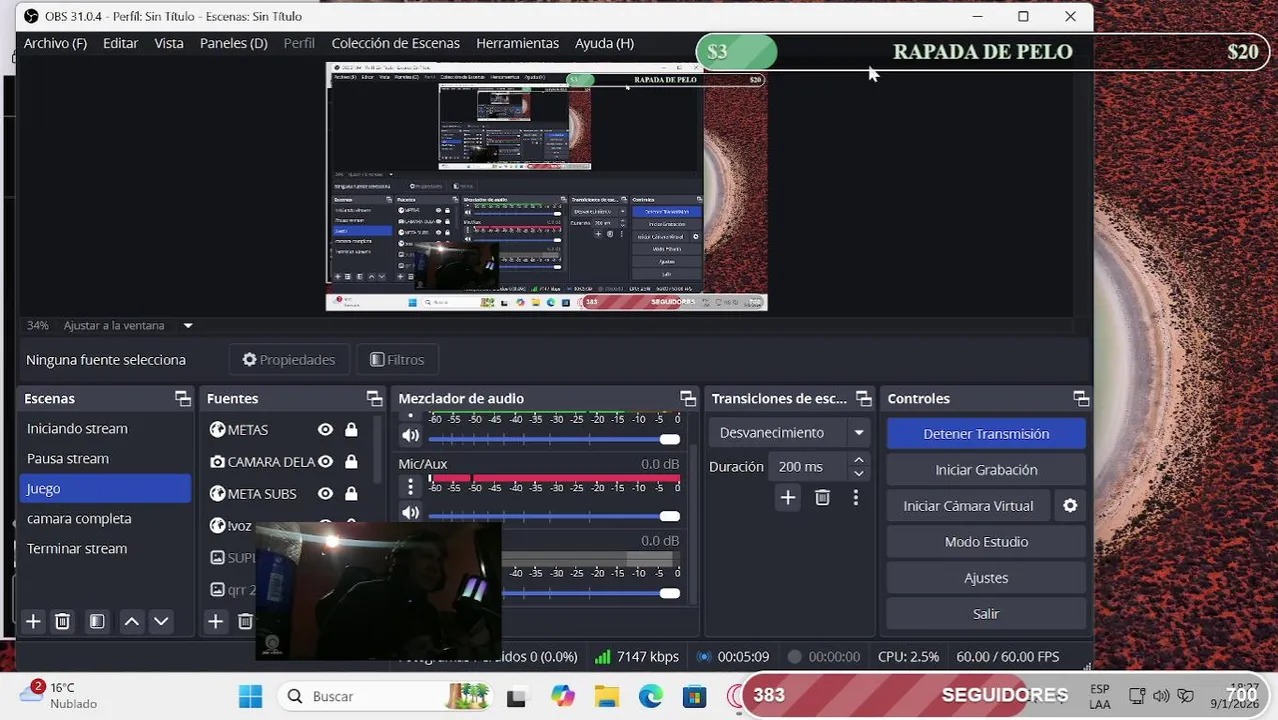
Task: Hide the CAMARA DELA source
Action: 325,461
